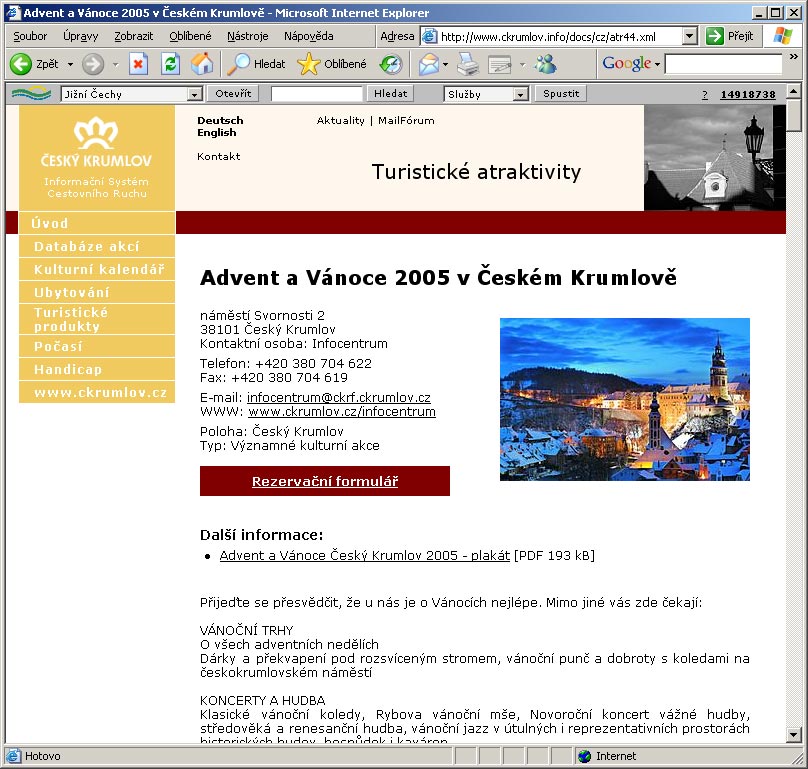Click the Jižní Čechy wave logo

coord(31,94)
